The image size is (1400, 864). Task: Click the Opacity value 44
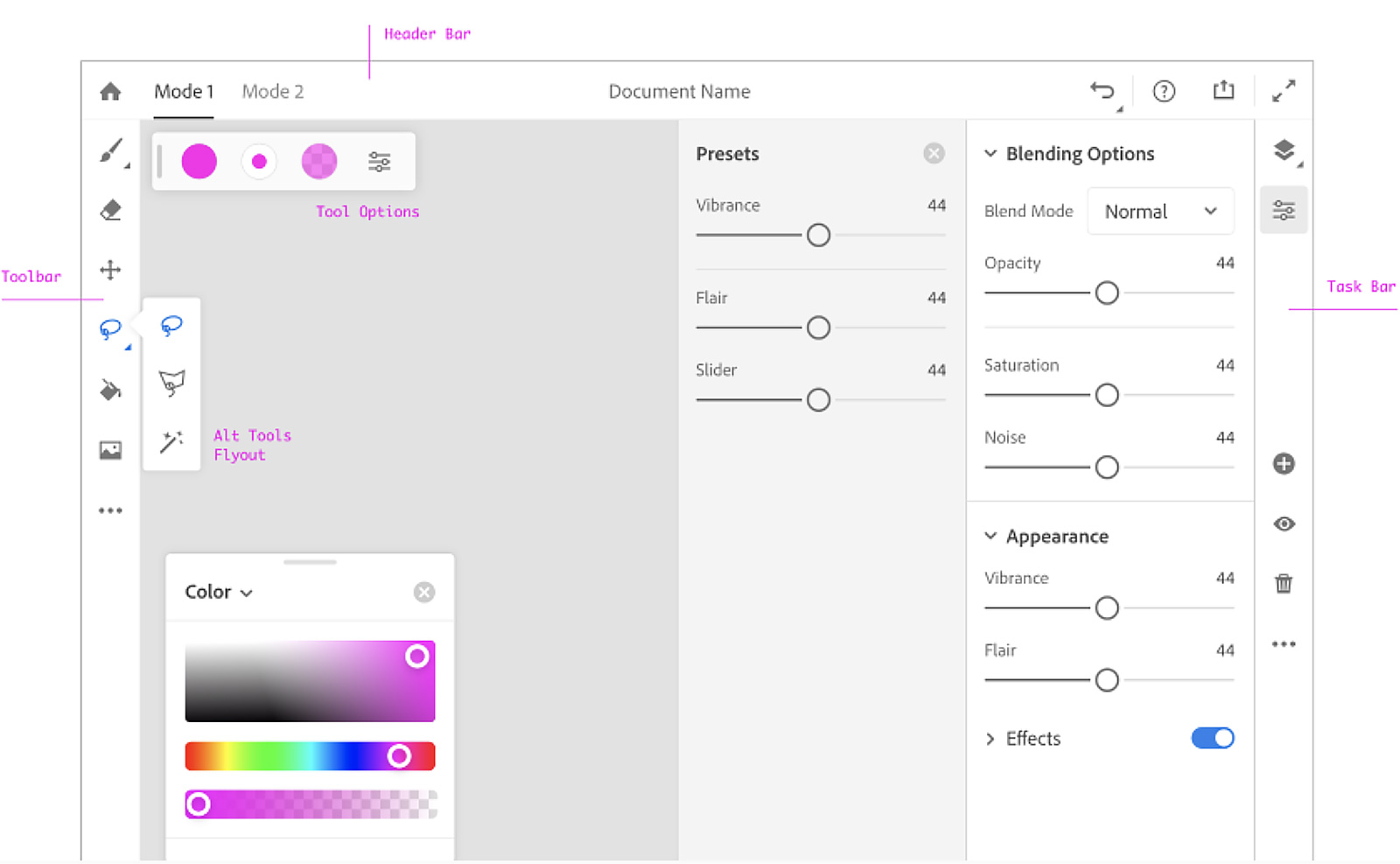[x=1225, y=263]
